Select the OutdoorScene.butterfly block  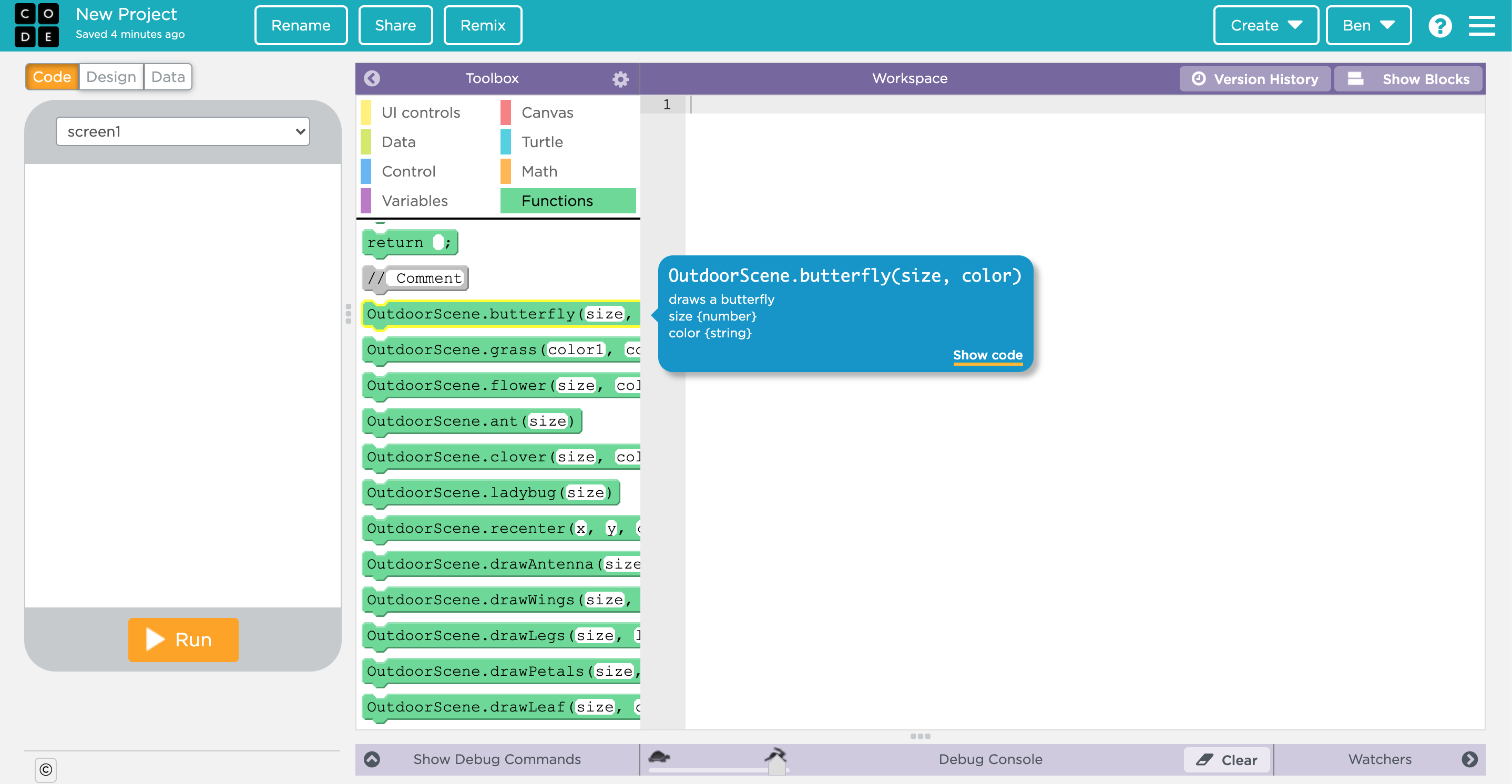point(500,314)
